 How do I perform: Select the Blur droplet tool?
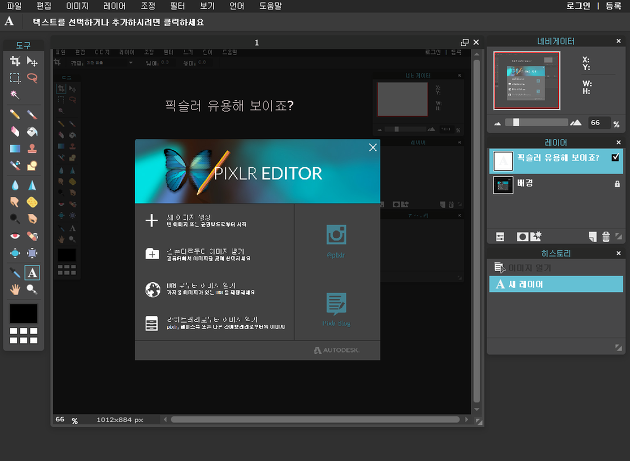pos(15,185)
